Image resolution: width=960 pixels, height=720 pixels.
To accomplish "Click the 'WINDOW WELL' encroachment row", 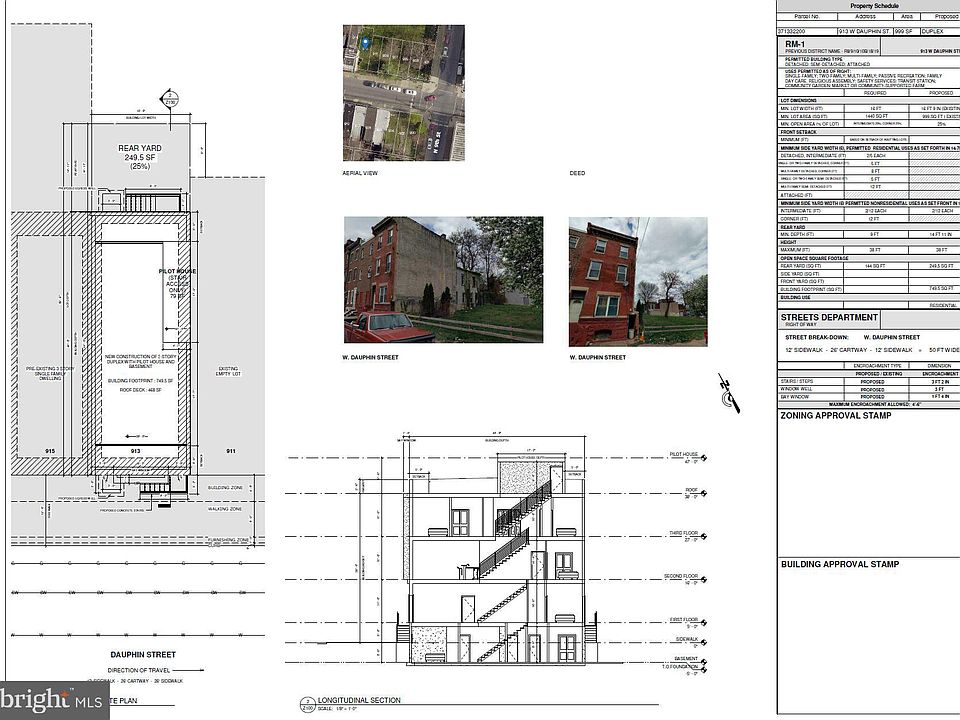I will click(869, 389).
